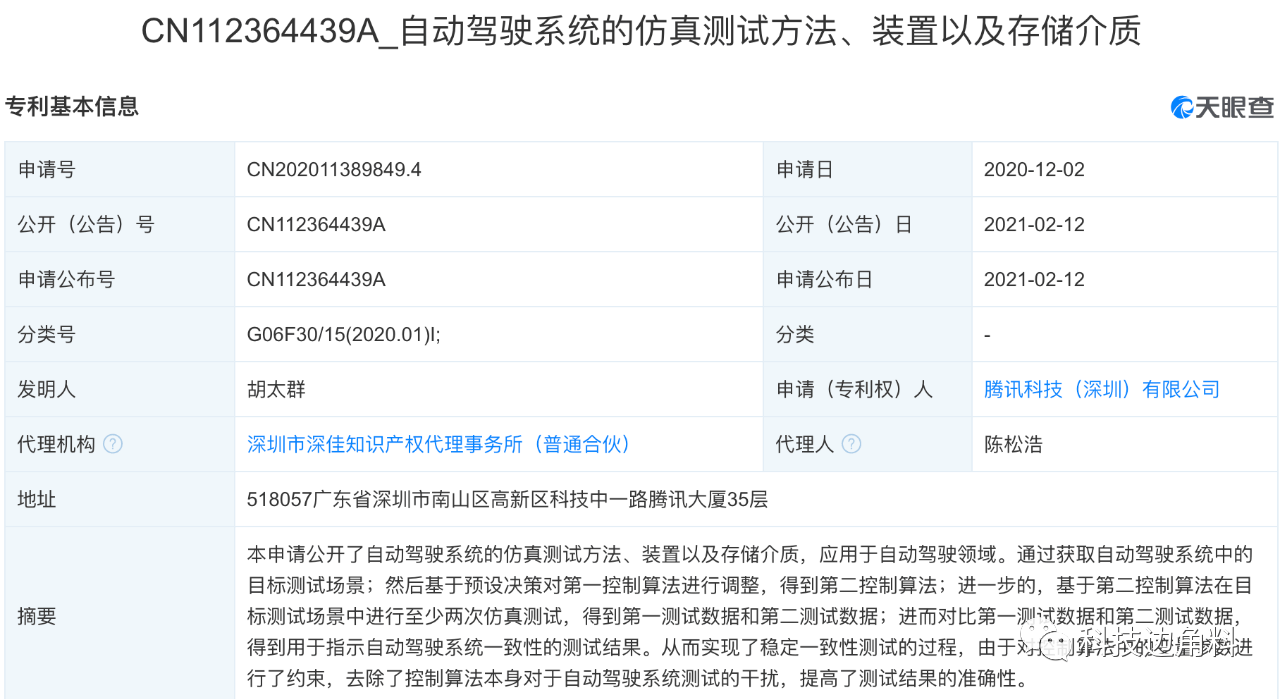The height and width of the screenshot is (699, 1280).
Task: Click abstract line starting 行了约束，去除了控制算法
Action: coord(638,679)
